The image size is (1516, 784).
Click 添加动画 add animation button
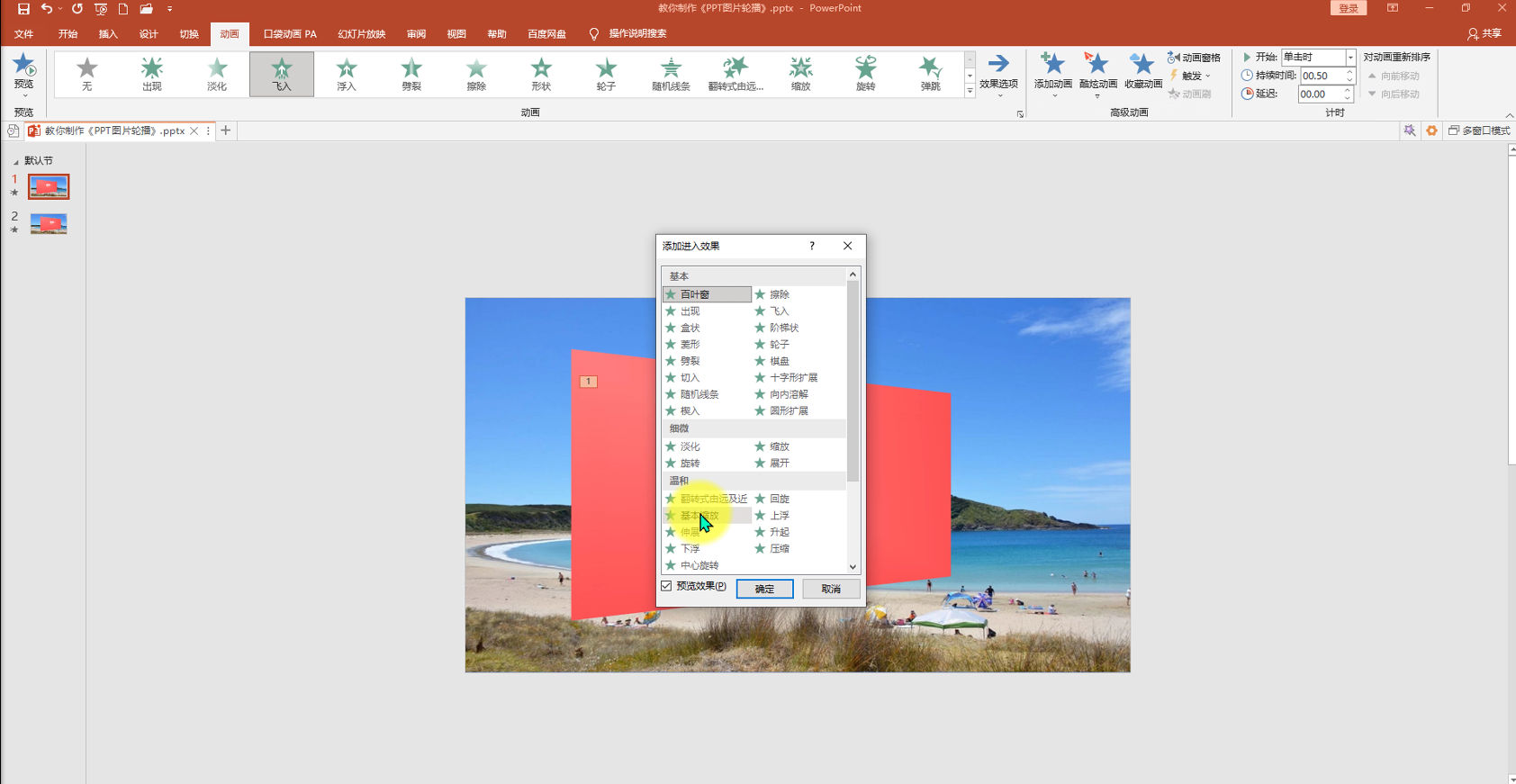[x=1052, y=74]
